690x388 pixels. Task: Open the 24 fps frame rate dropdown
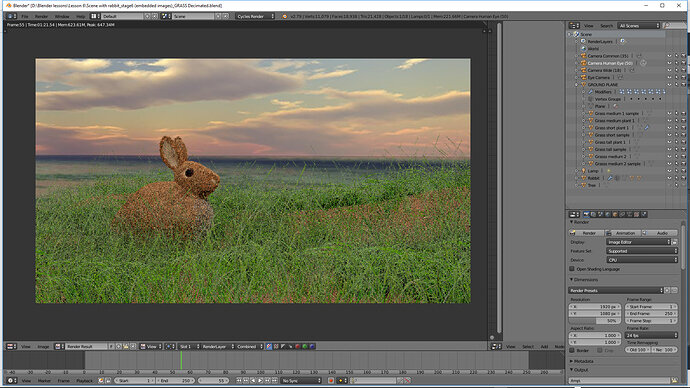651,335
